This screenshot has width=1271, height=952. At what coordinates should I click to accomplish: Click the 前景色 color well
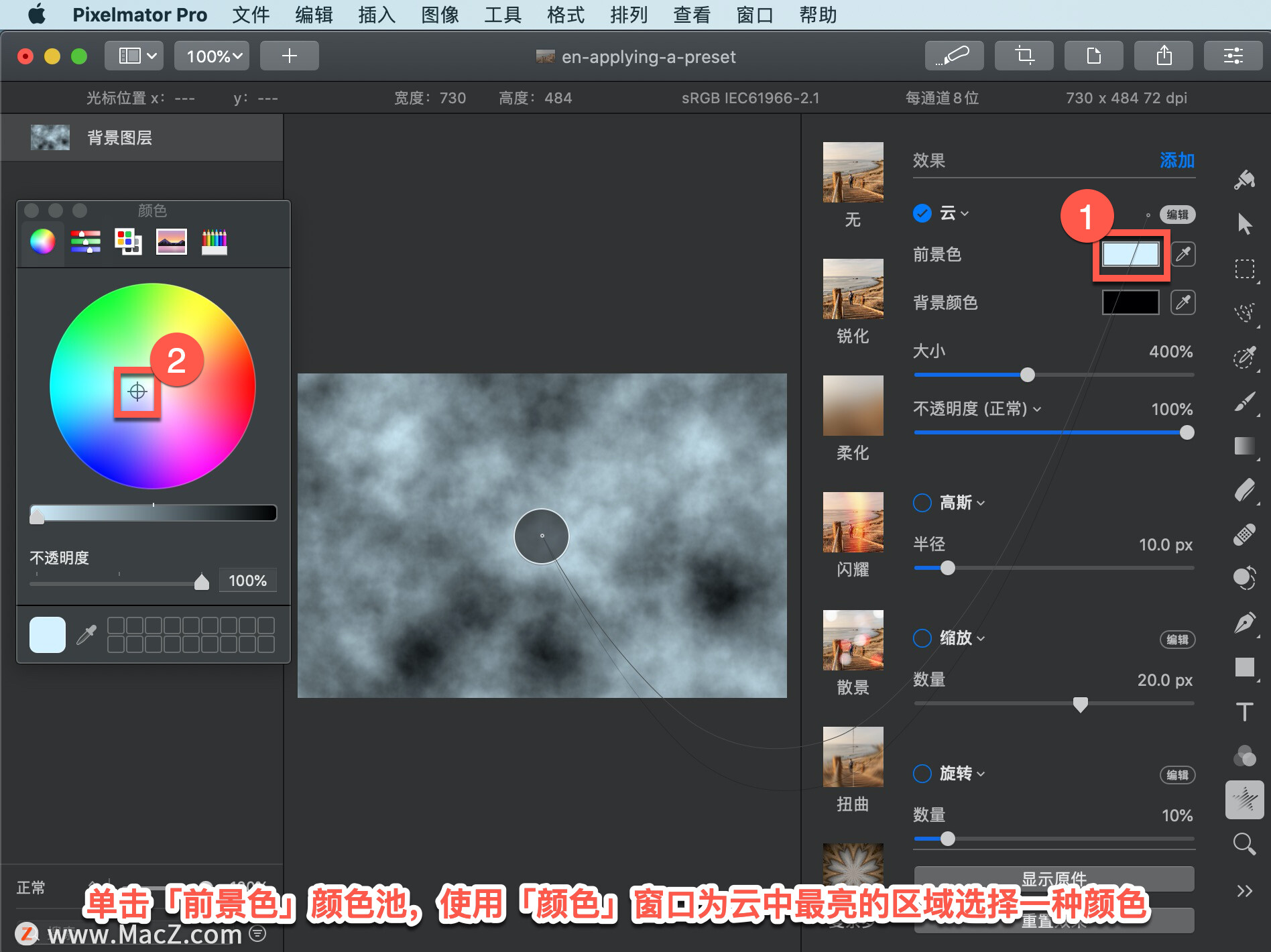1131,254
